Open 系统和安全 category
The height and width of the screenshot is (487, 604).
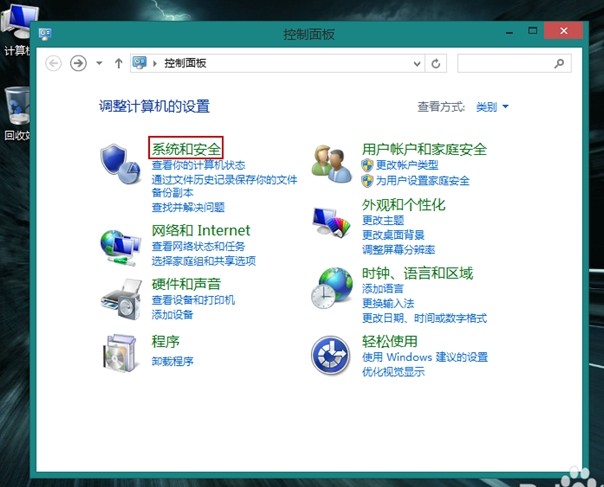(x=186, y=148)
